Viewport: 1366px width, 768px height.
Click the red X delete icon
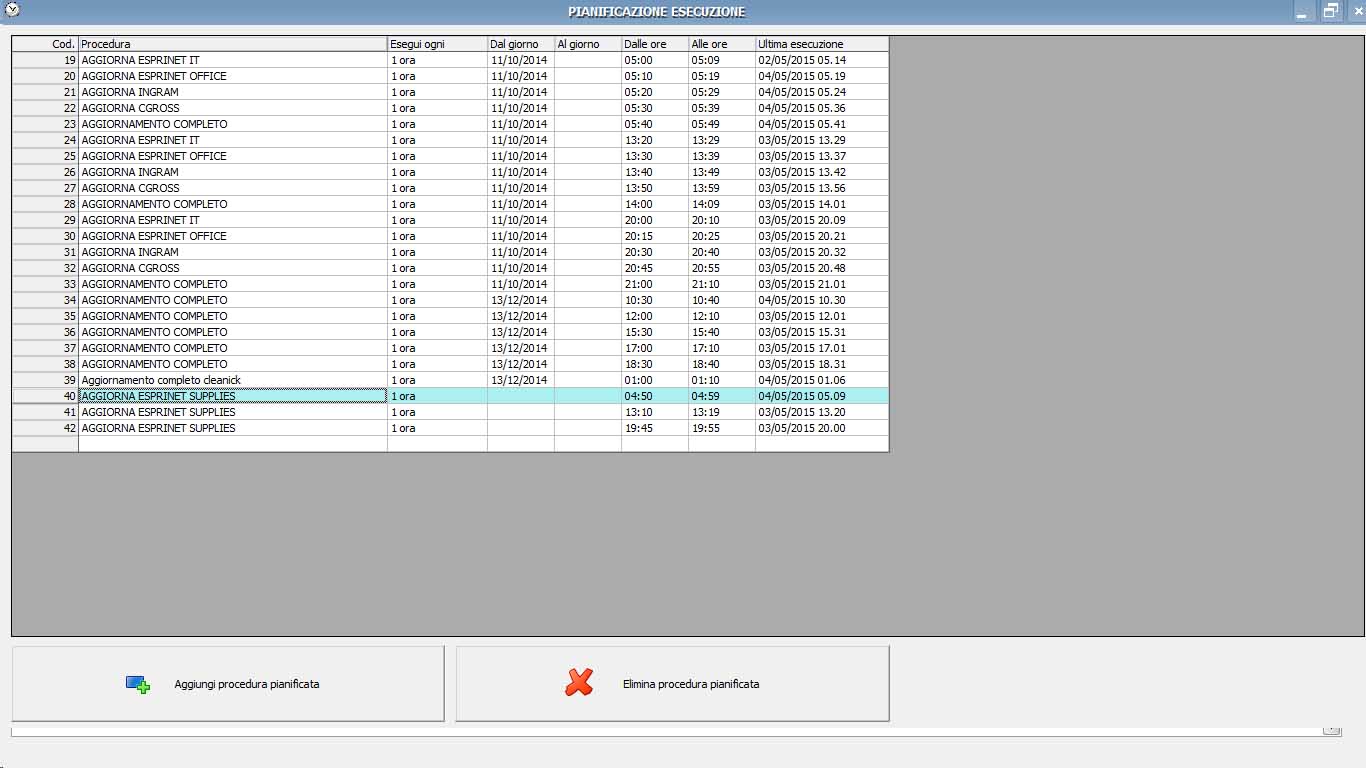click(579, 683)
